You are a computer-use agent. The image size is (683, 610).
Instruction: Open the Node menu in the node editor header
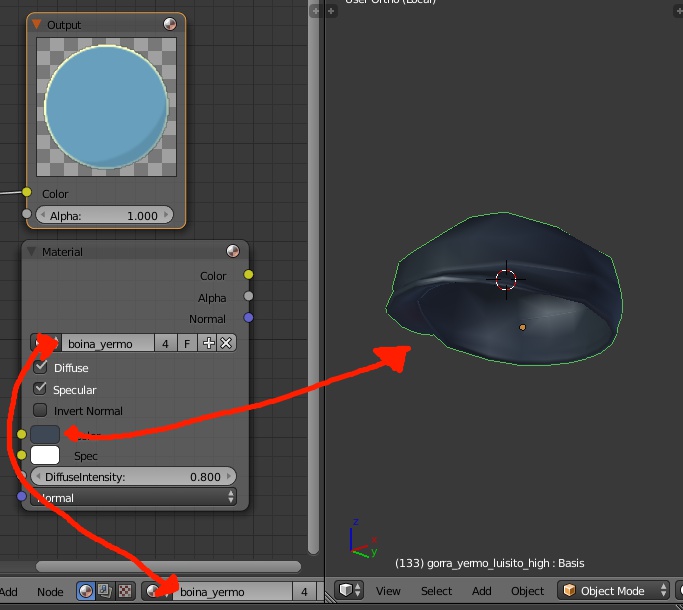tap(50, 592)
